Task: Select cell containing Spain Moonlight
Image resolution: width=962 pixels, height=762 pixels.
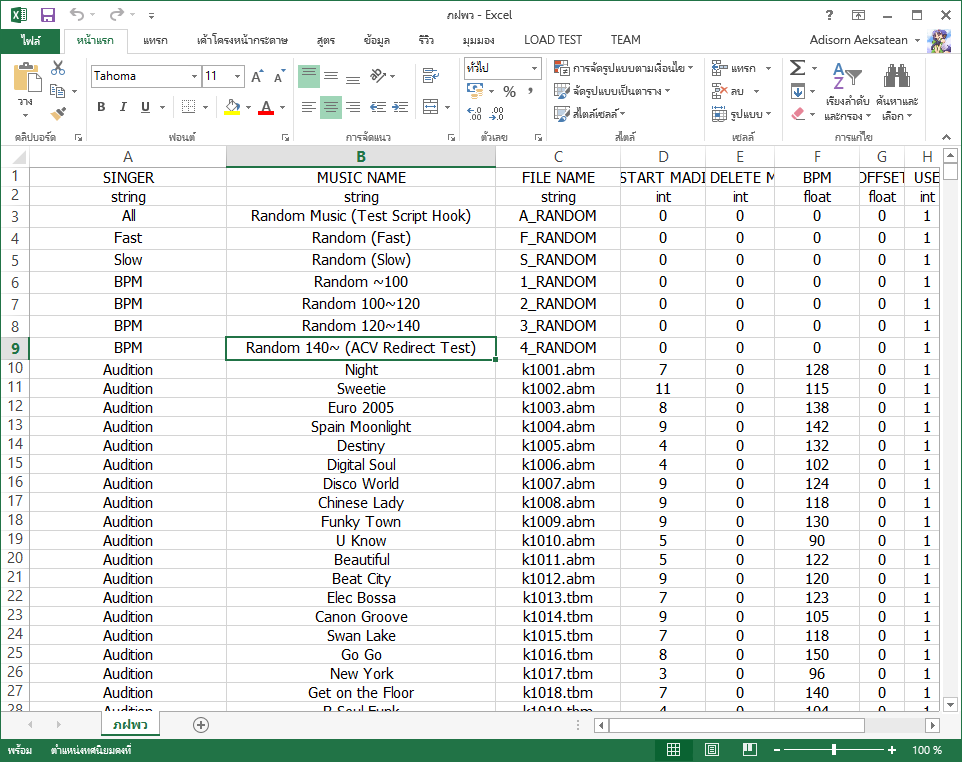Action: [x=360, y=427]
